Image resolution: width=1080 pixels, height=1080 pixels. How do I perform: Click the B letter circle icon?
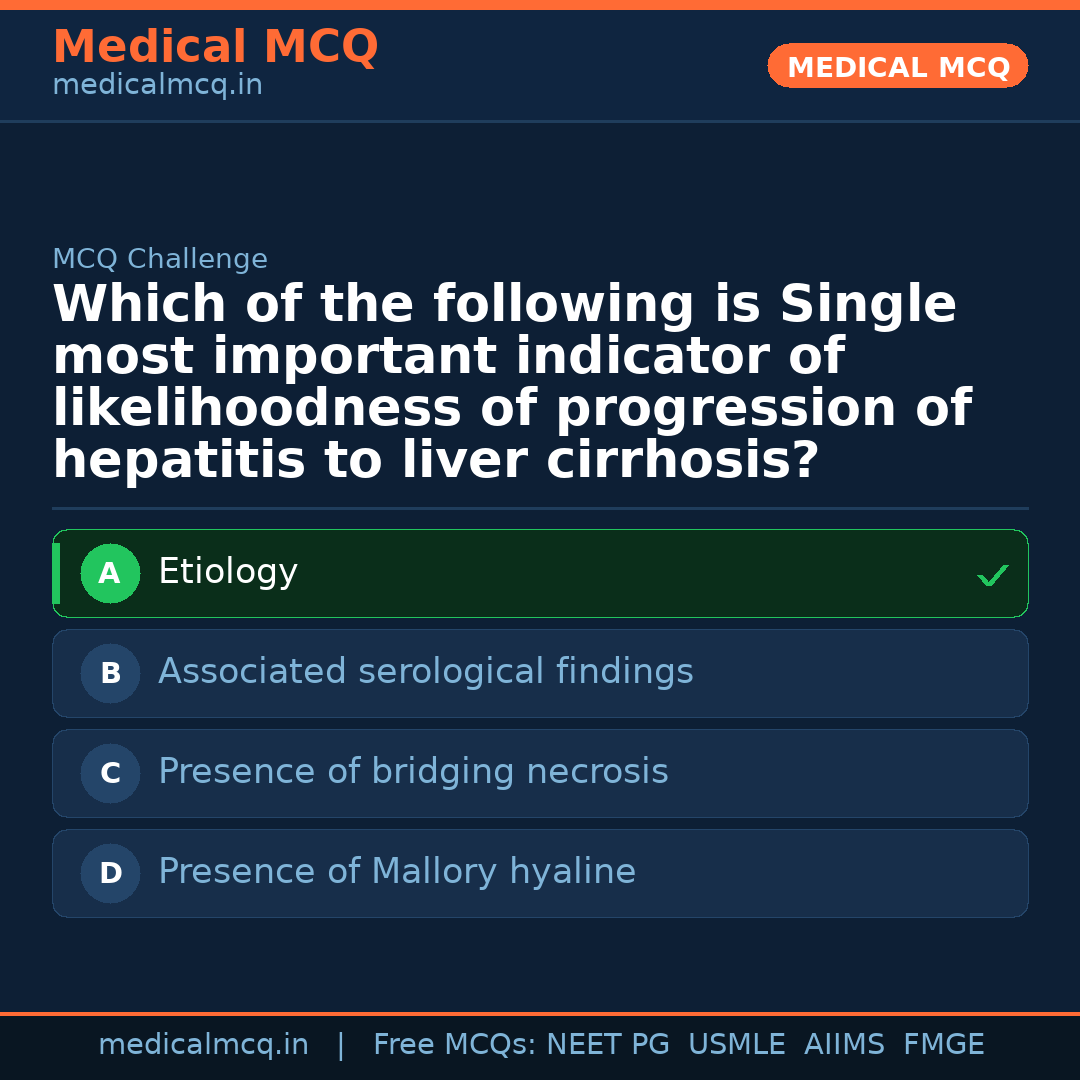pos(110,674)
